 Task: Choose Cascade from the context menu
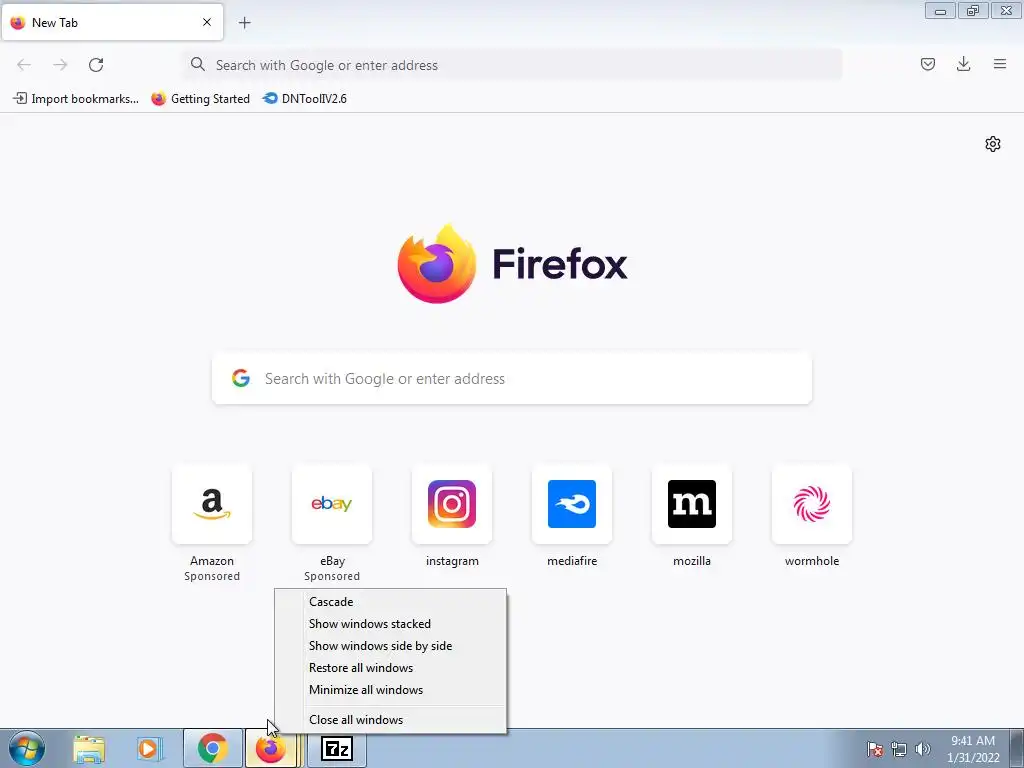coord(391,601)
